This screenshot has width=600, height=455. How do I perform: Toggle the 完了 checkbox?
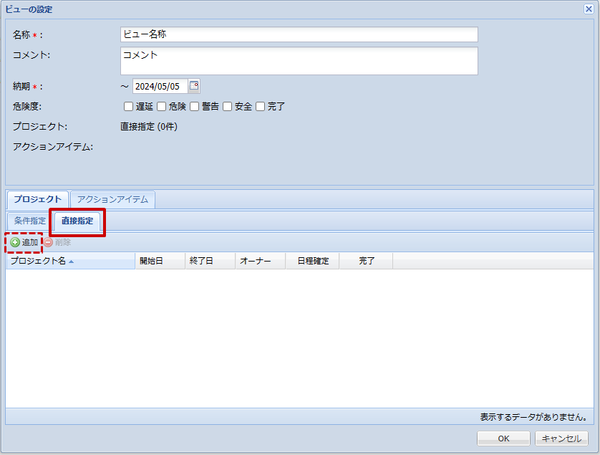pyautogui.click(x=261, y=106)
